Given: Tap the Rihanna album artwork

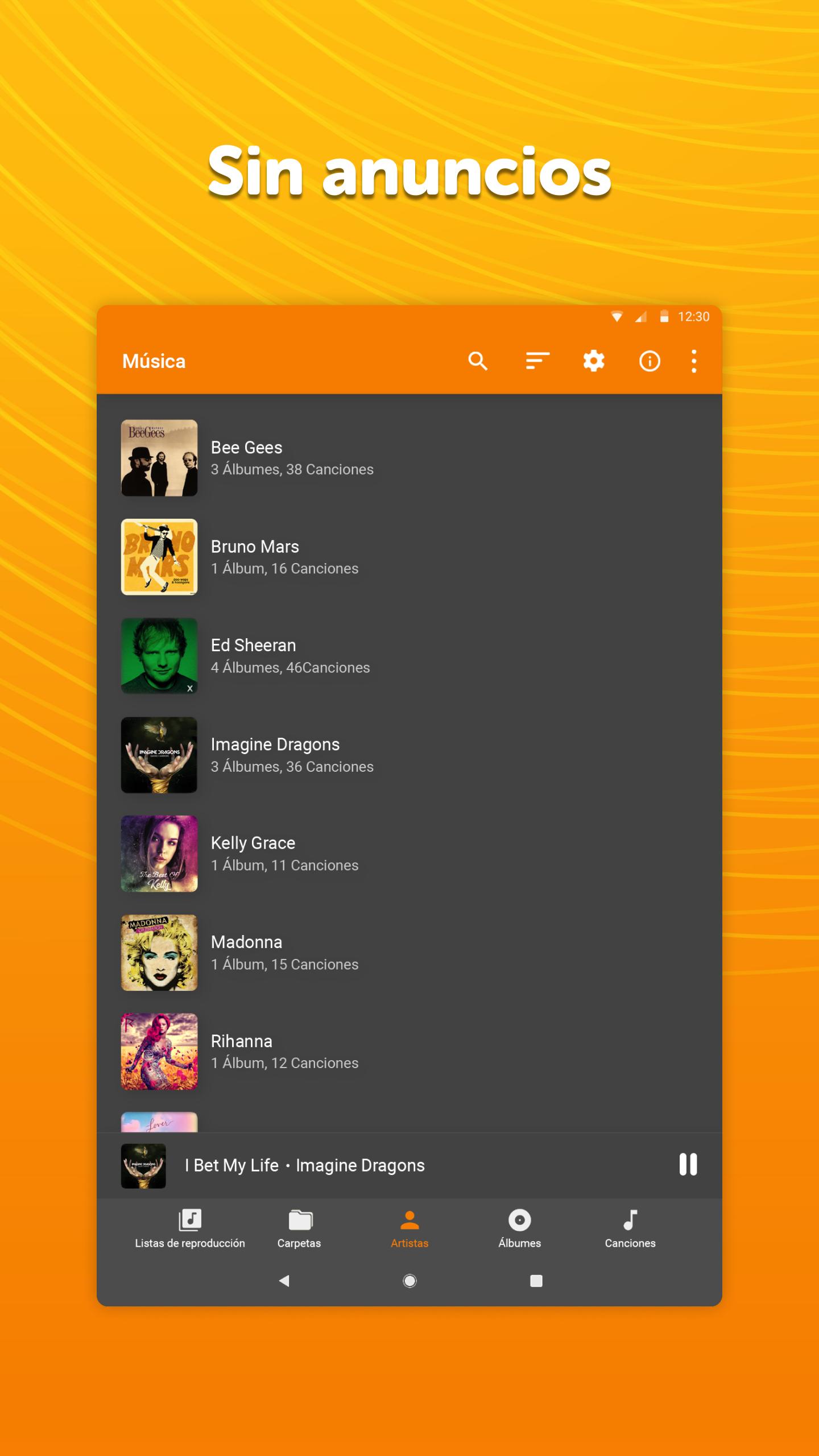Looking at the screenshot, I should click(x=159, y=1052).
